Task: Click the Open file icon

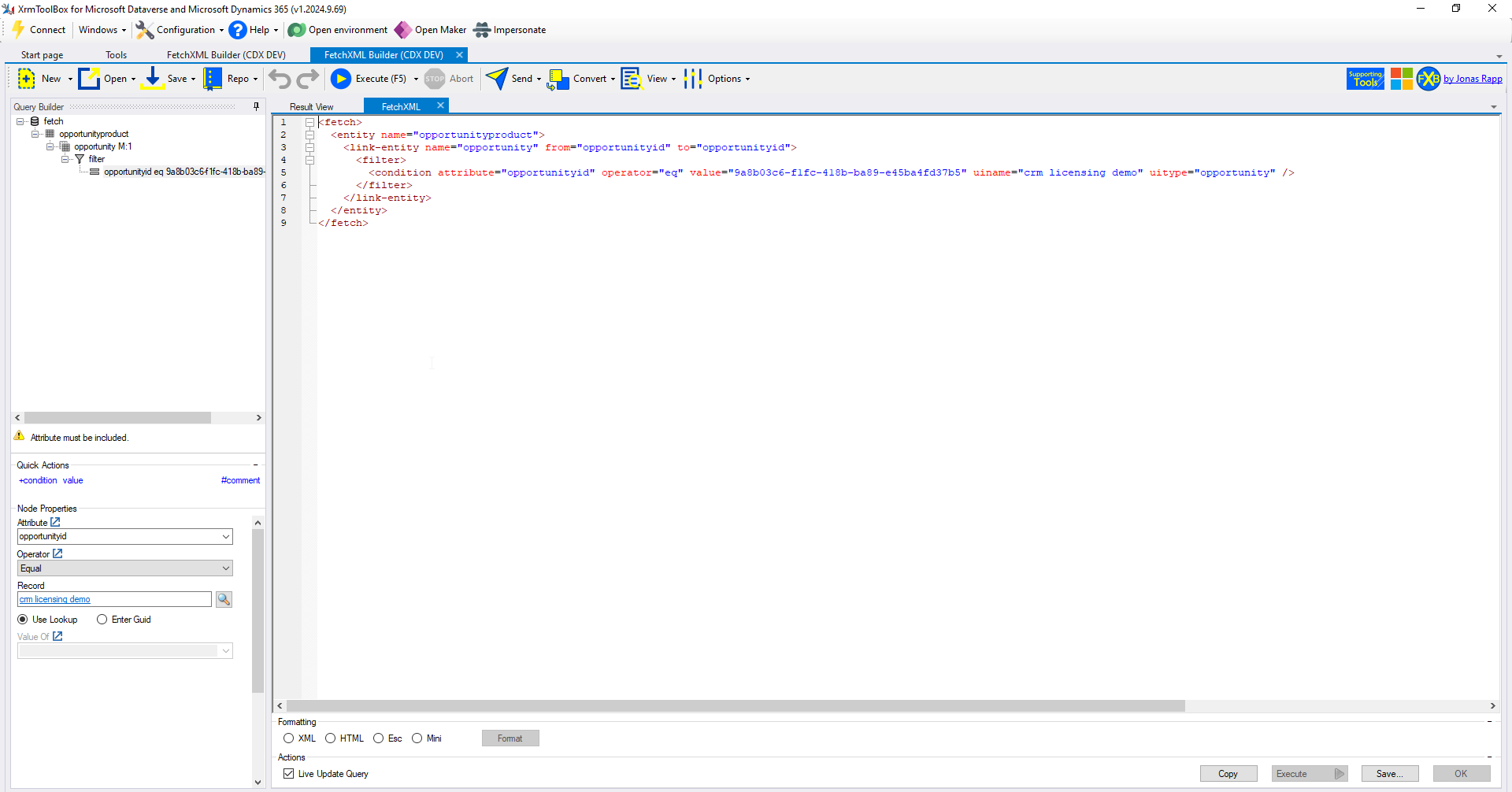Action: (89, 79)
